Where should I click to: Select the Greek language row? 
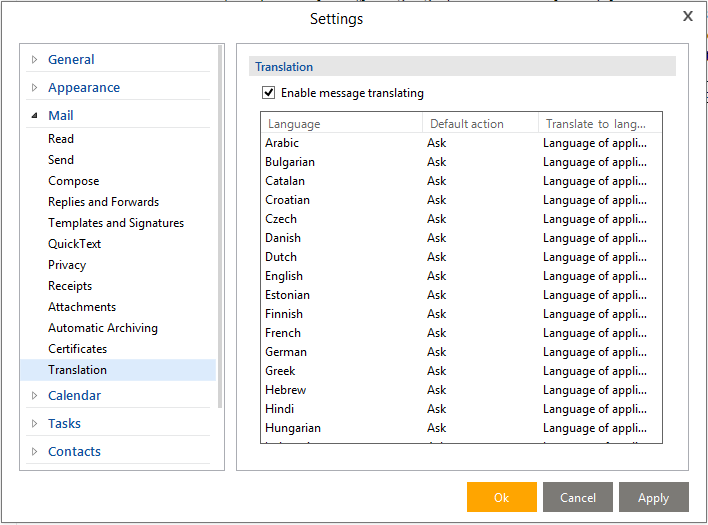pyautogui.click(x=461, y=371)
